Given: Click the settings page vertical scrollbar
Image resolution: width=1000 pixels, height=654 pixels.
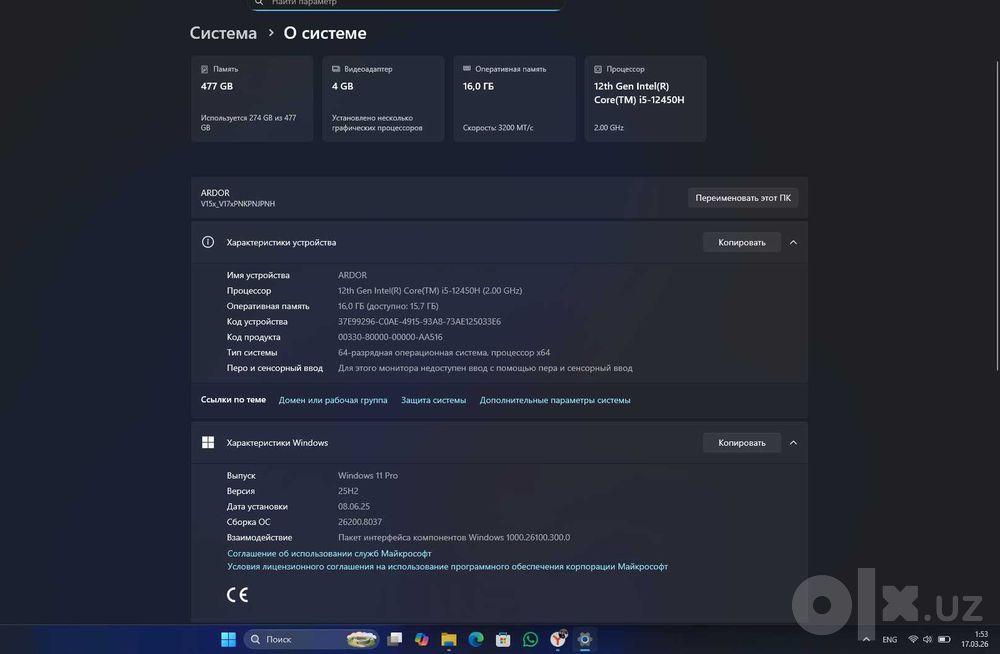Looking at the screenshot, I should tap(997, 215).
